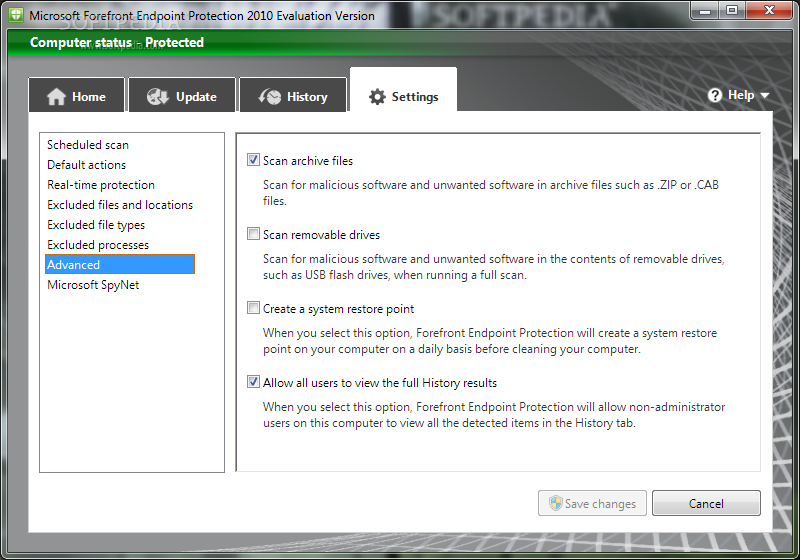The height and width of the screenshot is (560, 800).
Task: Select the Settings tab
Action: click(403, 90)
